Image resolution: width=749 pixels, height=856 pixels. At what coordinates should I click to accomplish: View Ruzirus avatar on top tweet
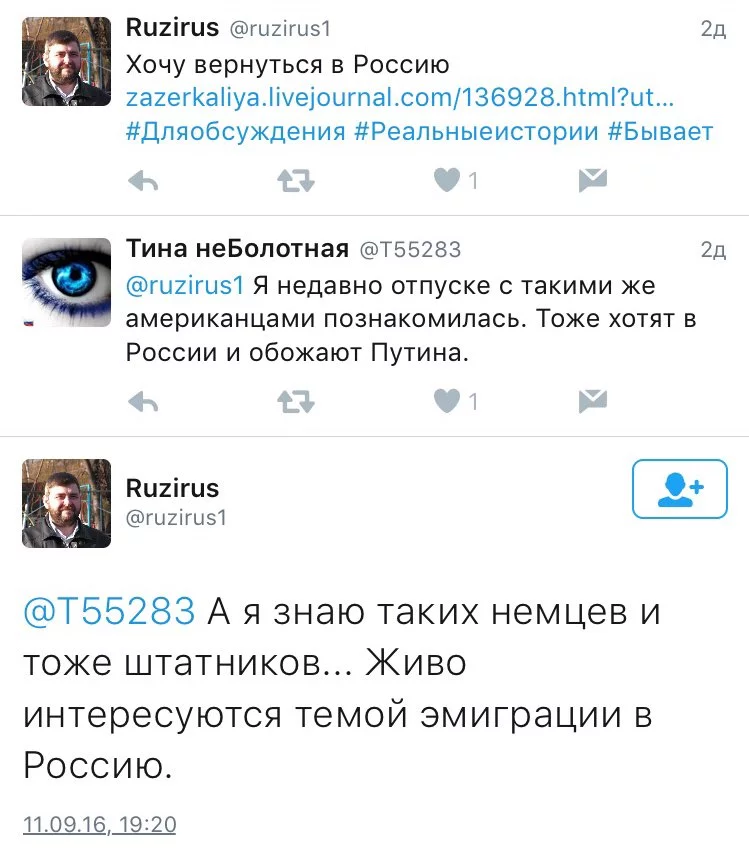tap(67, 61)
